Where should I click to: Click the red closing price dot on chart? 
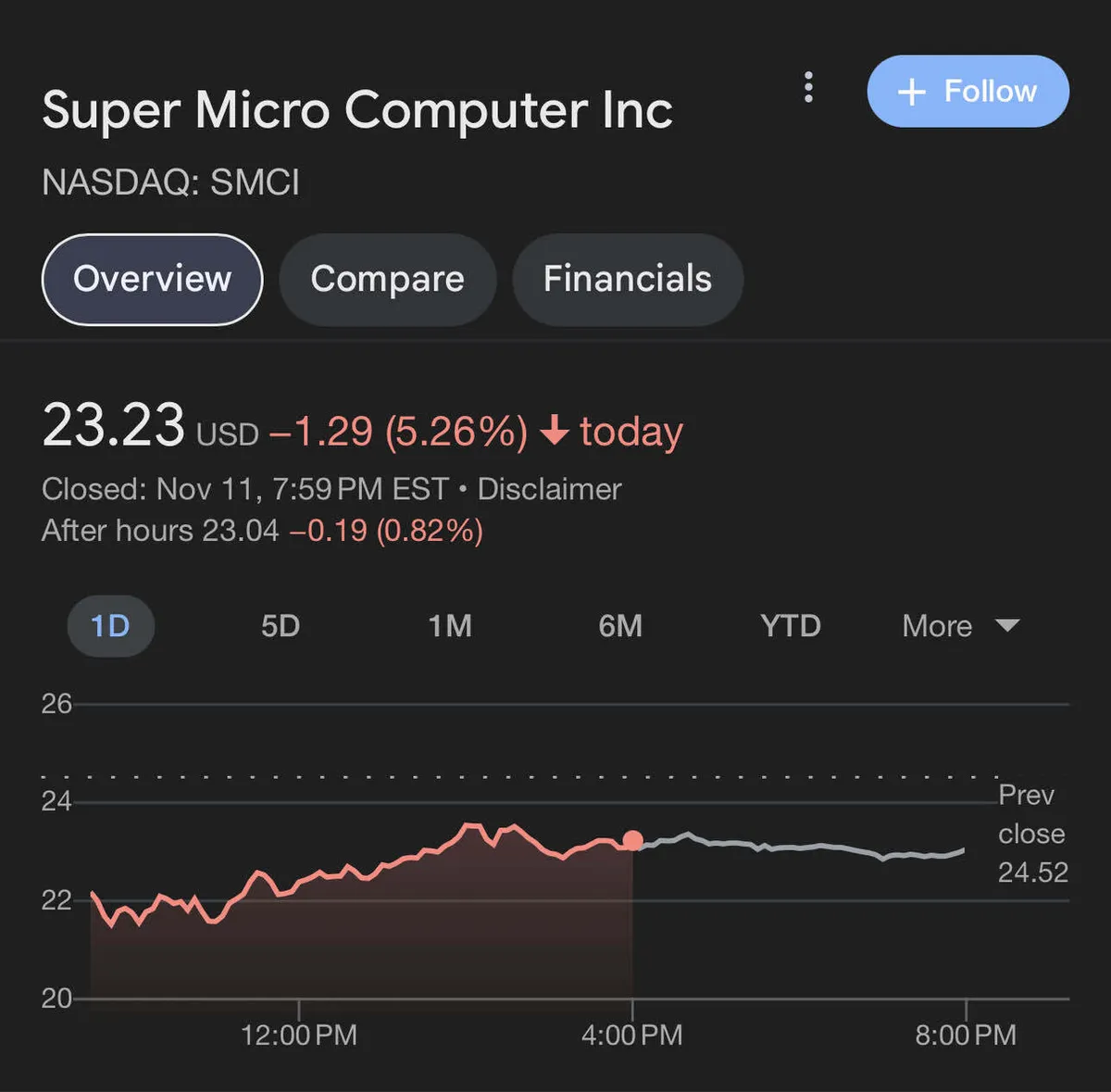[x=632, y=840]
